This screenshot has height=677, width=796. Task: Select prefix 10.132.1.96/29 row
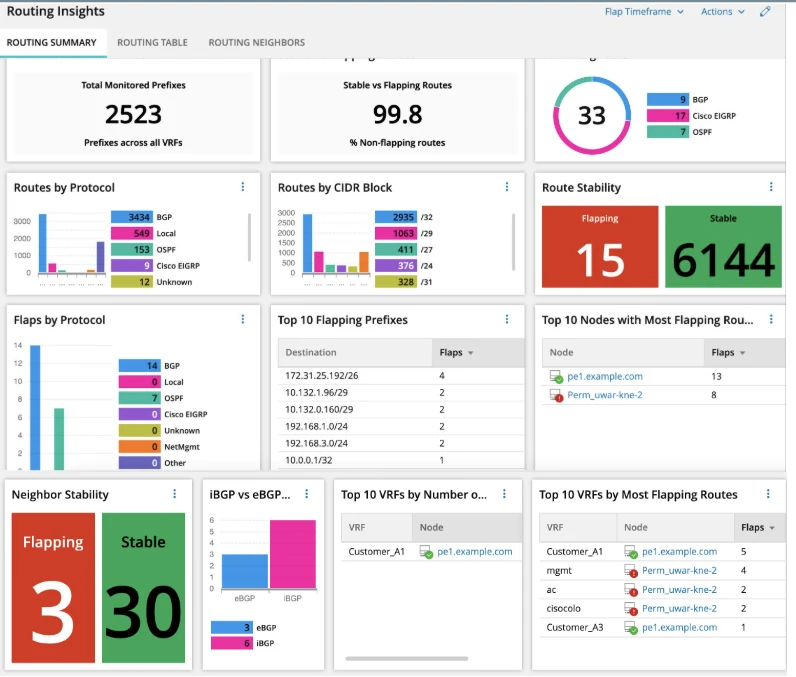(401, 393)
